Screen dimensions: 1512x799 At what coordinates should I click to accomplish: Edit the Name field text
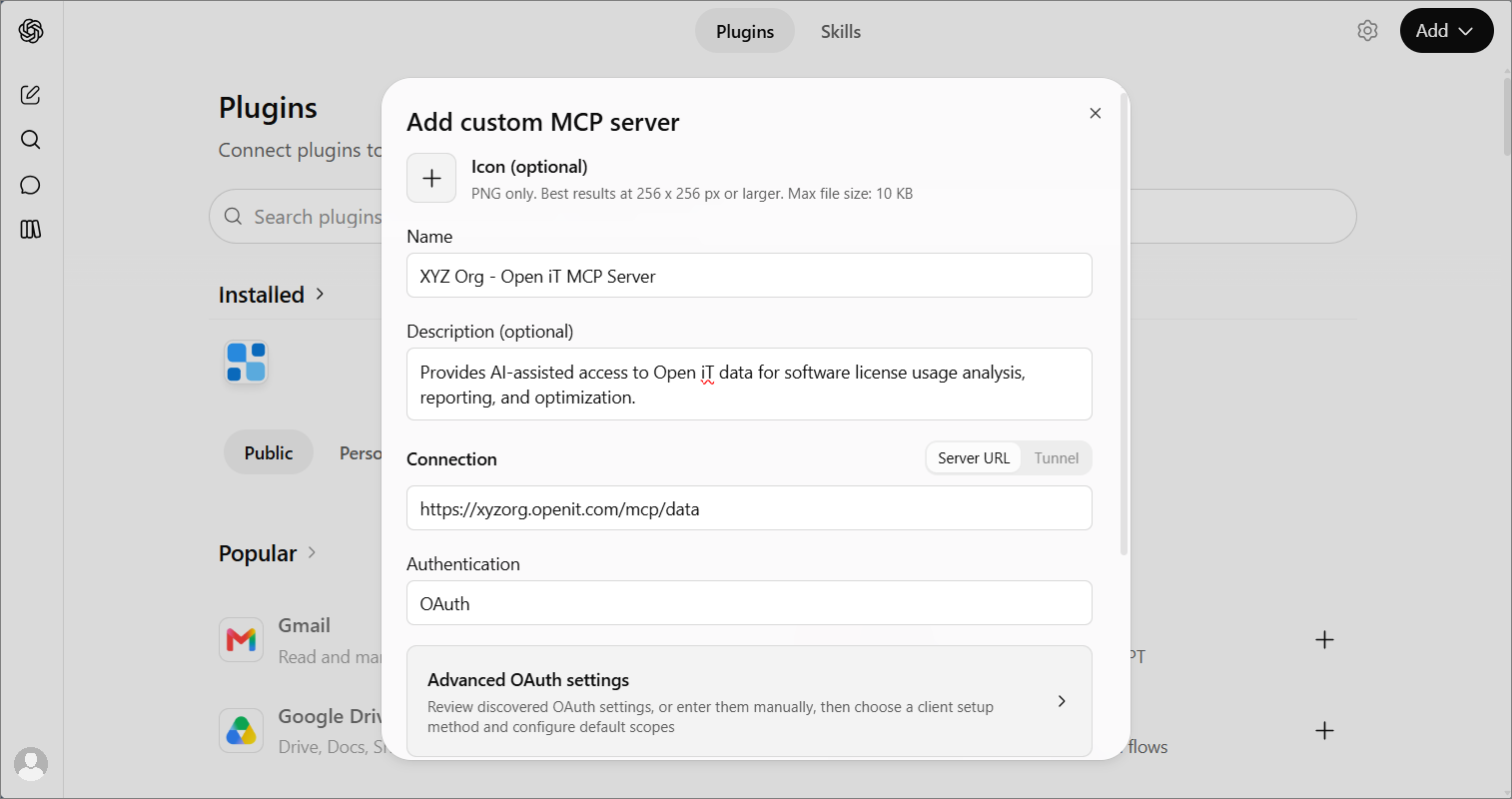click(749, 275)
